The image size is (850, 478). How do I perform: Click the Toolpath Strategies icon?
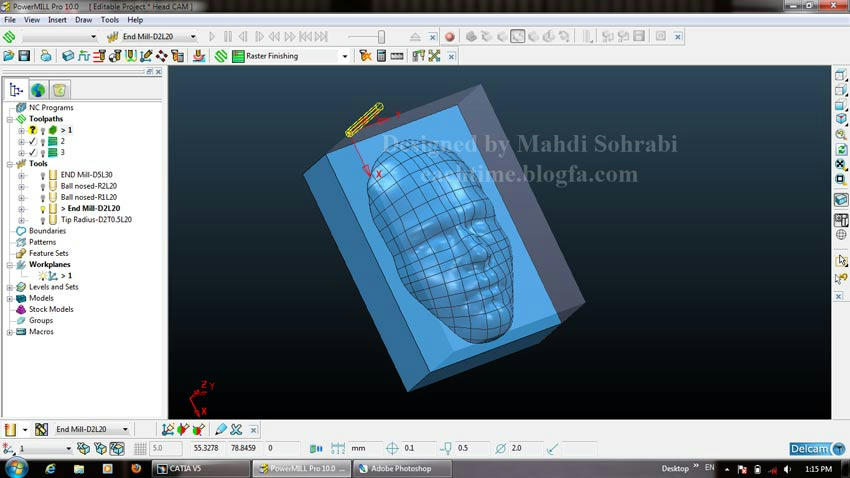click(x=221, y=56)
